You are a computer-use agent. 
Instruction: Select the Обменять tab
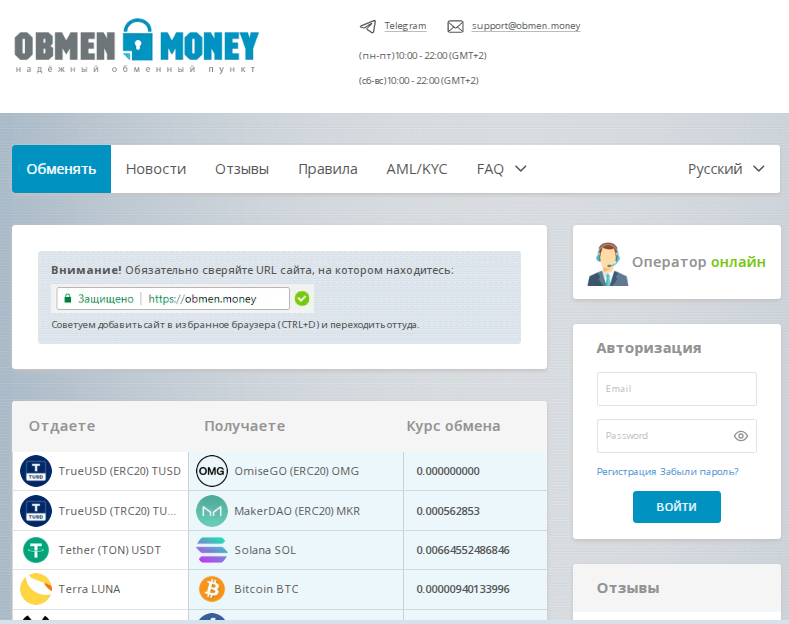click(x=61, y=169)
